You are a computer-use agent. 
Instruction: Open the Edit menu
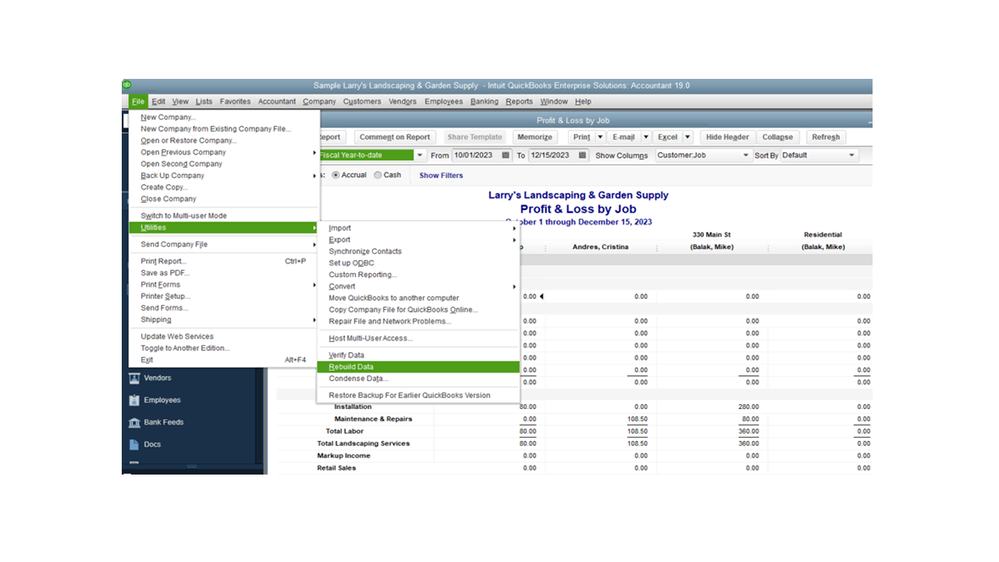click(x=159, y=101)
